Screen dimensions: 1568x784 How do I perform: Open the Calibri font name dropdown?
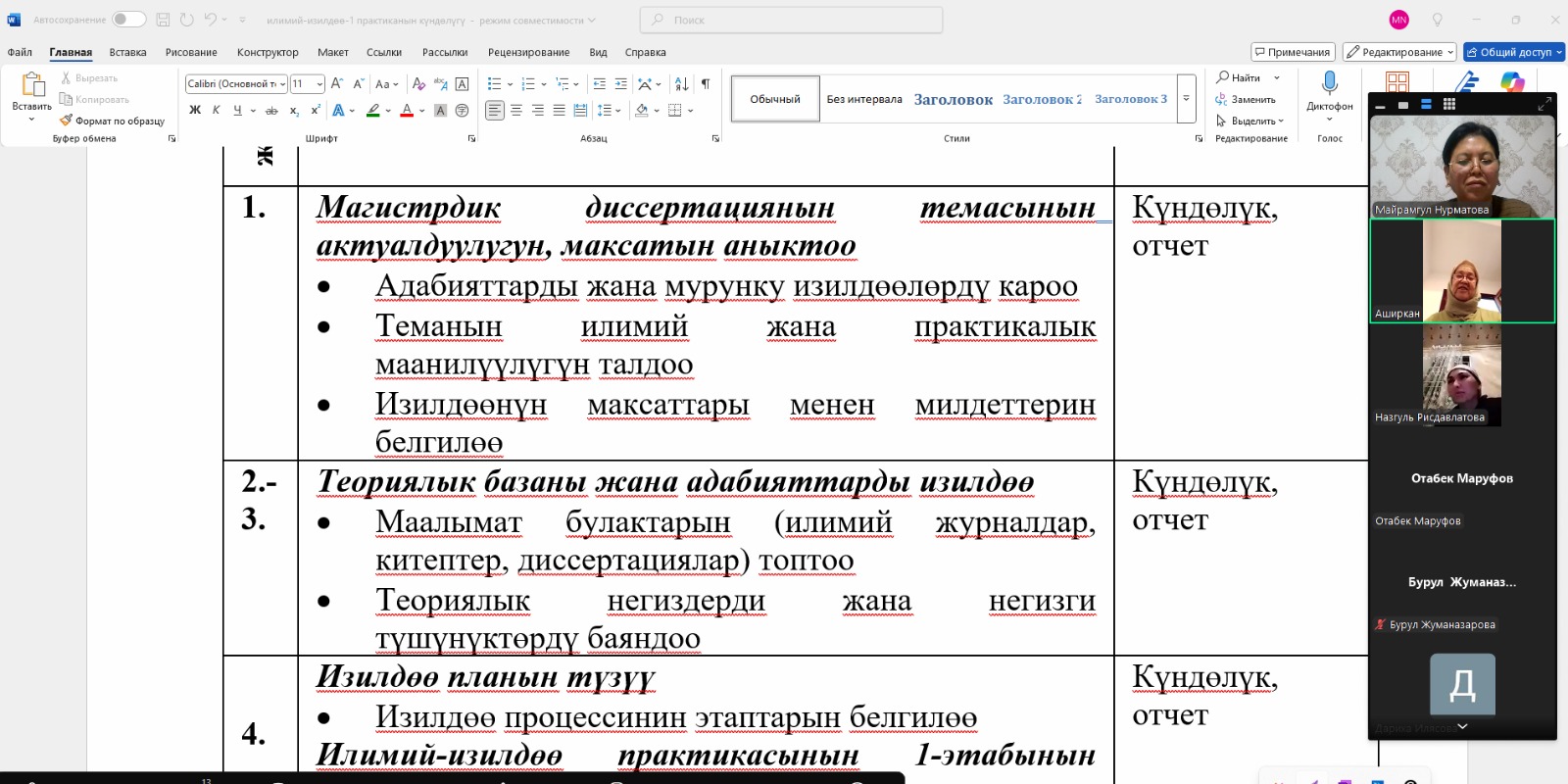point(282,84)
